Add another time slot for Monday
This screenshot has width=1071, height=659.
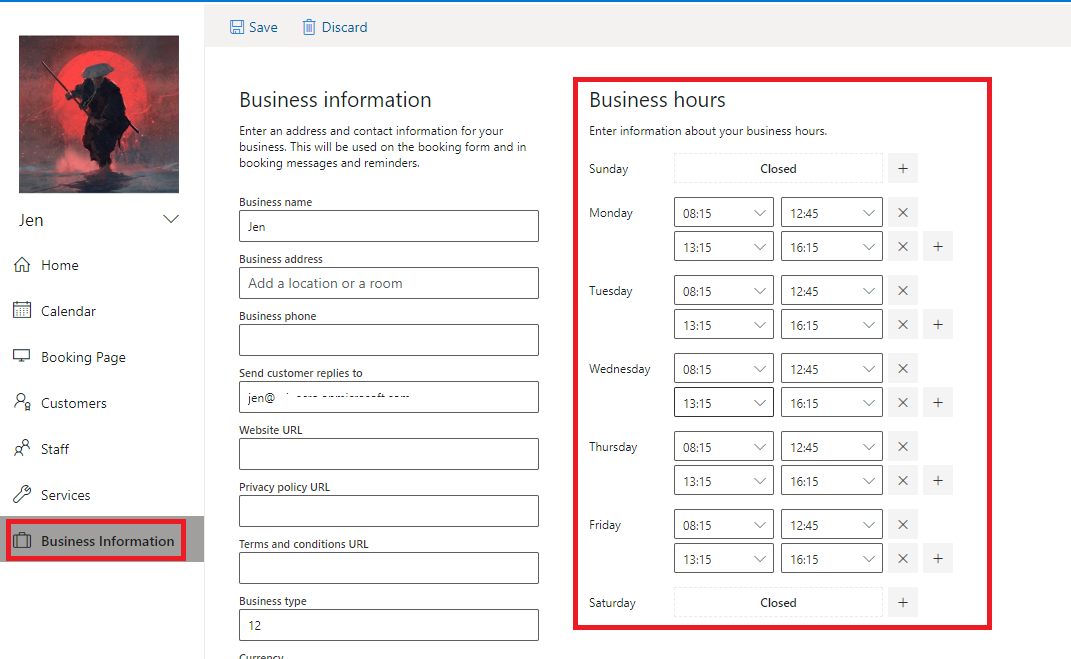(x=938, y=247)
